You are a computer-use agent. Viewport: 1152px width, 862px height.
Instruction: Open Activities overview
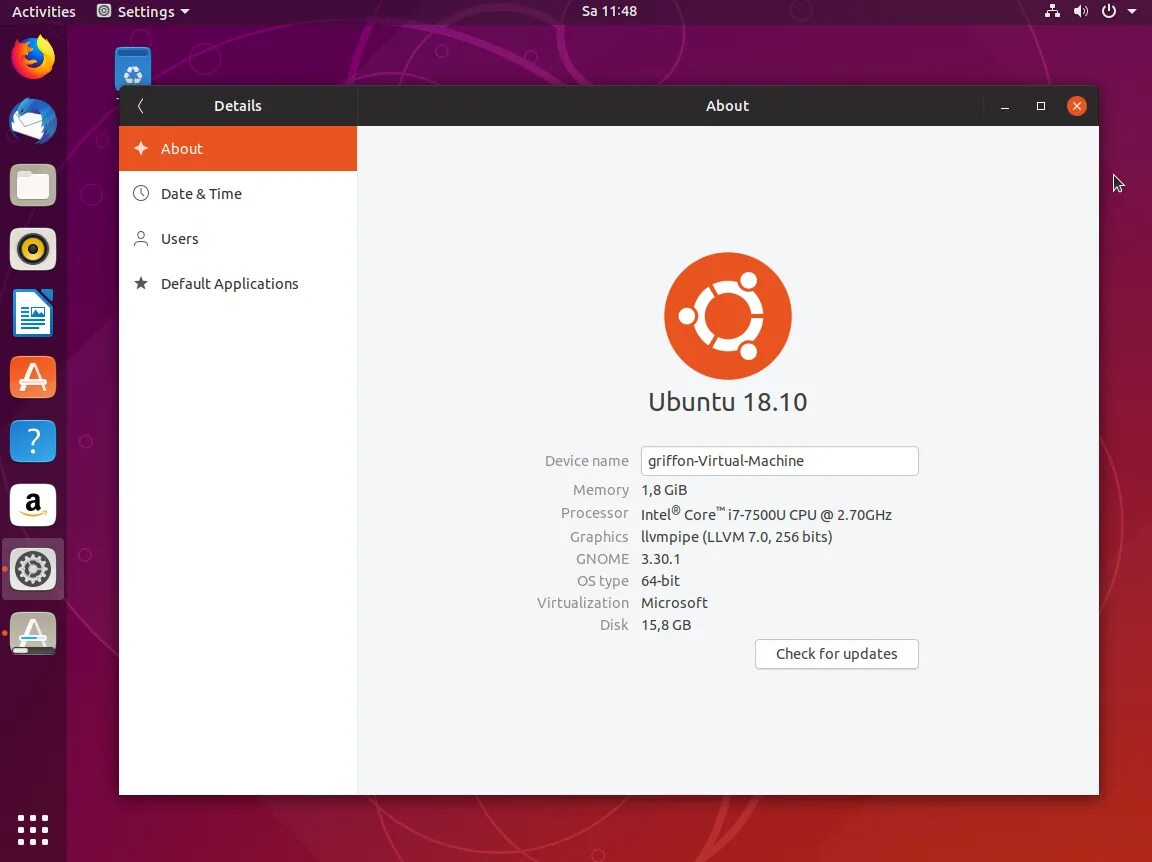pyautogui.click(x=43, y=11)
